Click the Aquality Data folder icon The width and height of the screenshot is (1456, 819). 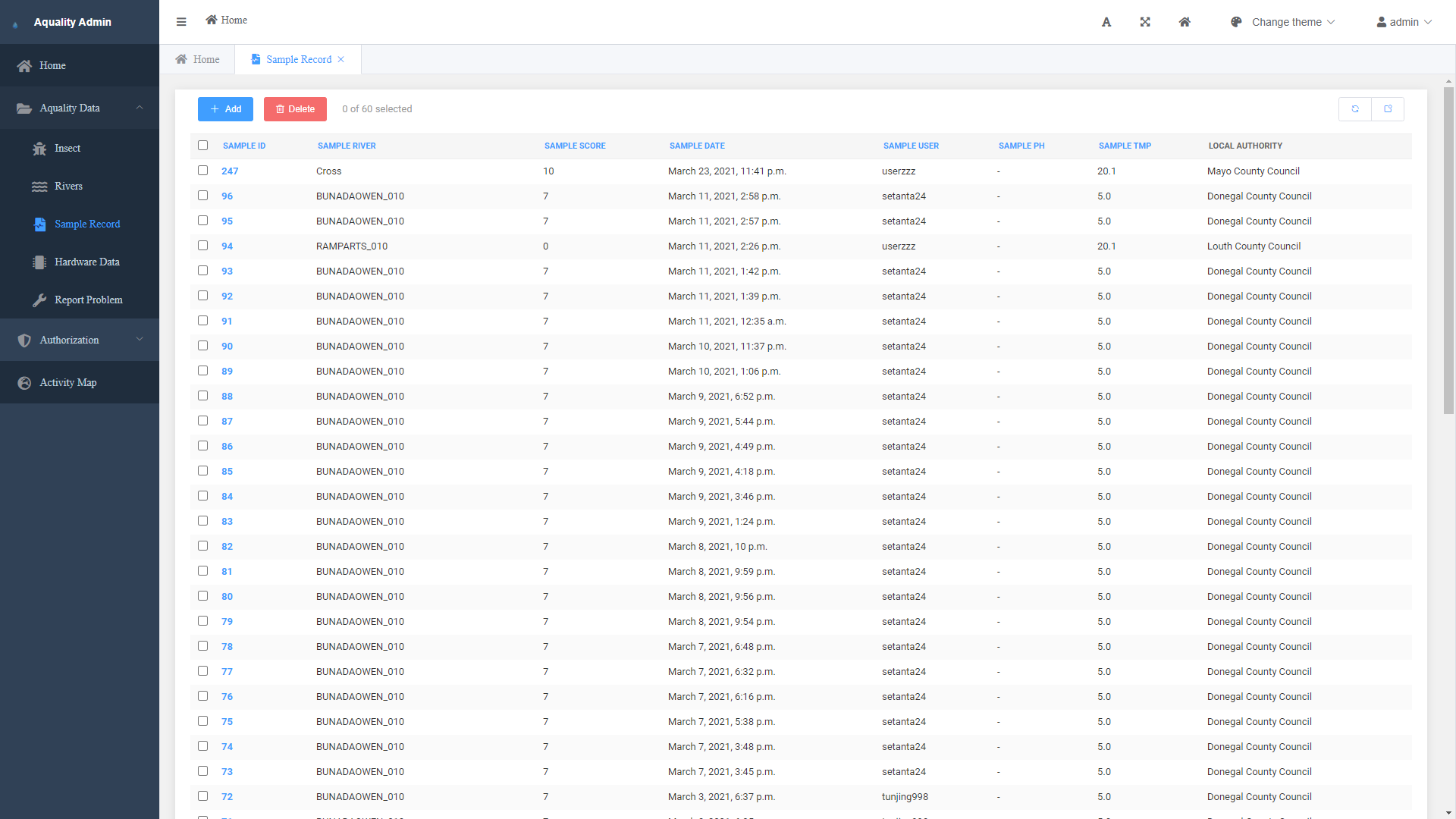coord(24,108)
